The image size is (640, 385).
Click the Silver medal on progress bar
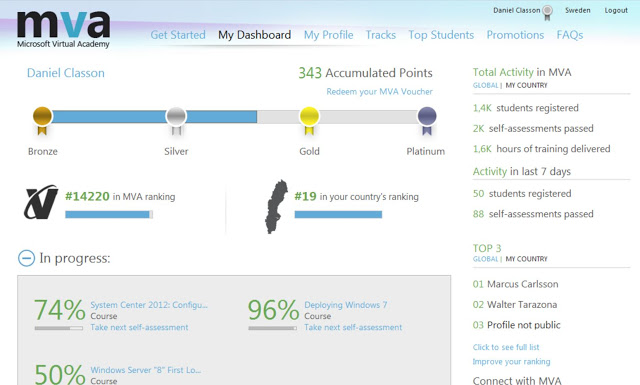176,120
